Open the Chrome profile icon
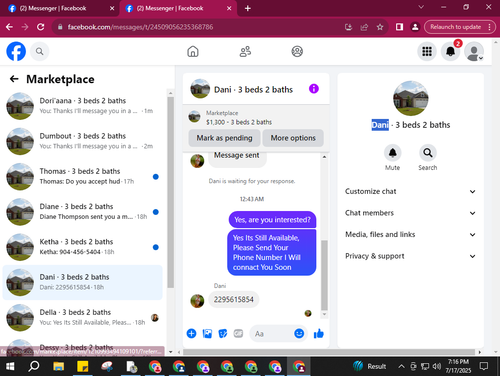The height and width of the screenshot is (376, 500). pos(415,27)
